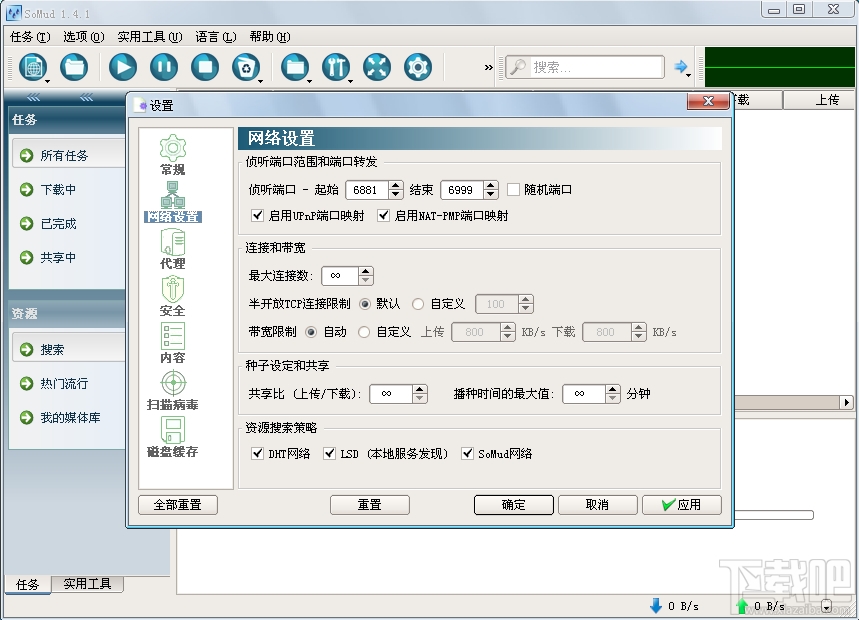
Task: Click the blue arrow search go icon
Action: [680, 67]
